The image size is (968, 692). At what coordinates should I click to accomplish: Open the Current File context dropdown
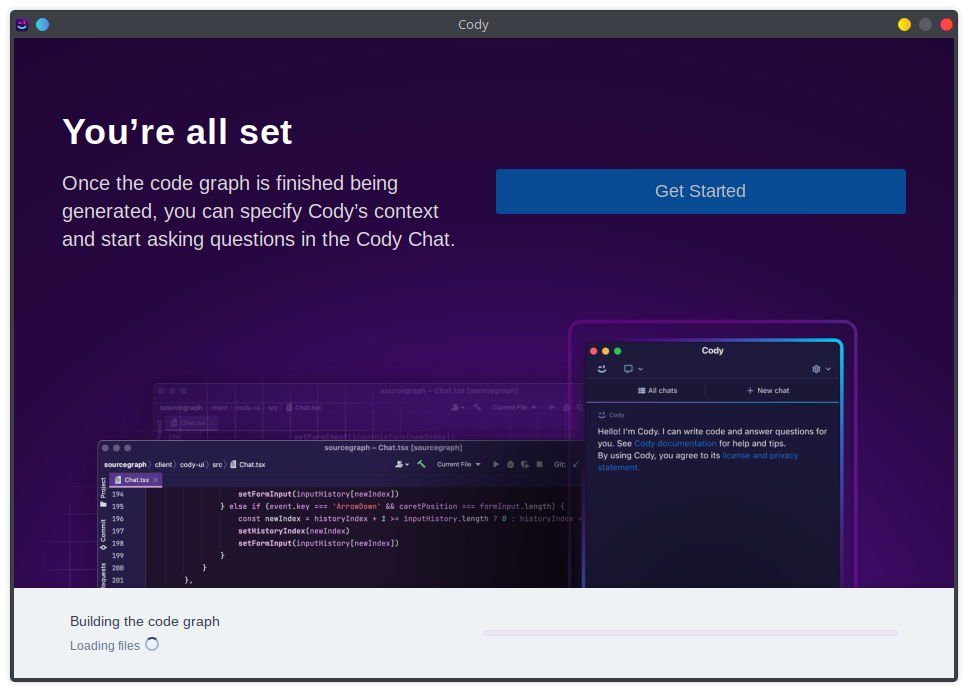458,464
